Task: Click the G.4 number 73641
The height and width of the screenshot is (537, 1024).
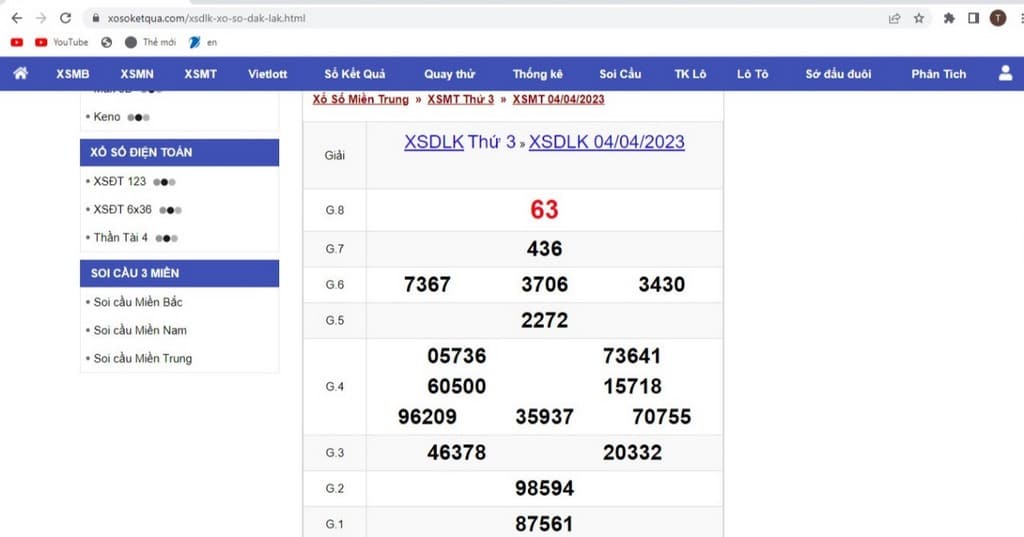Action: point(632,356)
